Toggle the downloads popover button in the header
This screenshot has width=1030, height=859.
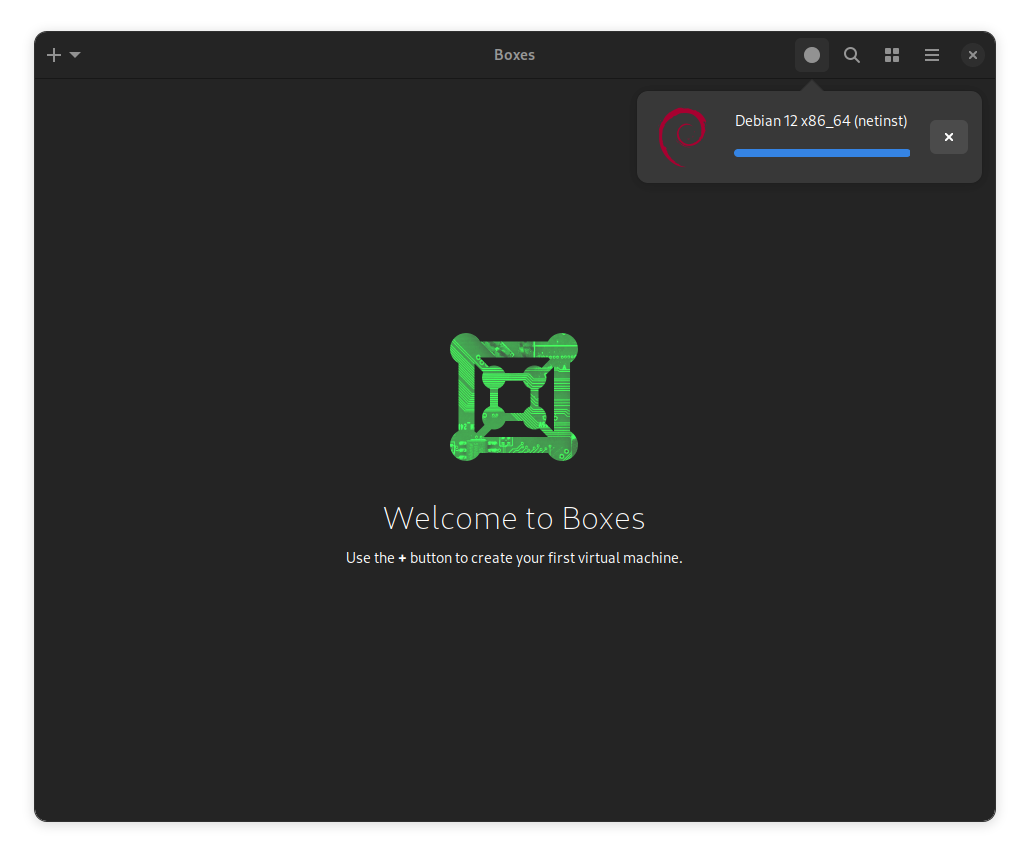[811, 55]
